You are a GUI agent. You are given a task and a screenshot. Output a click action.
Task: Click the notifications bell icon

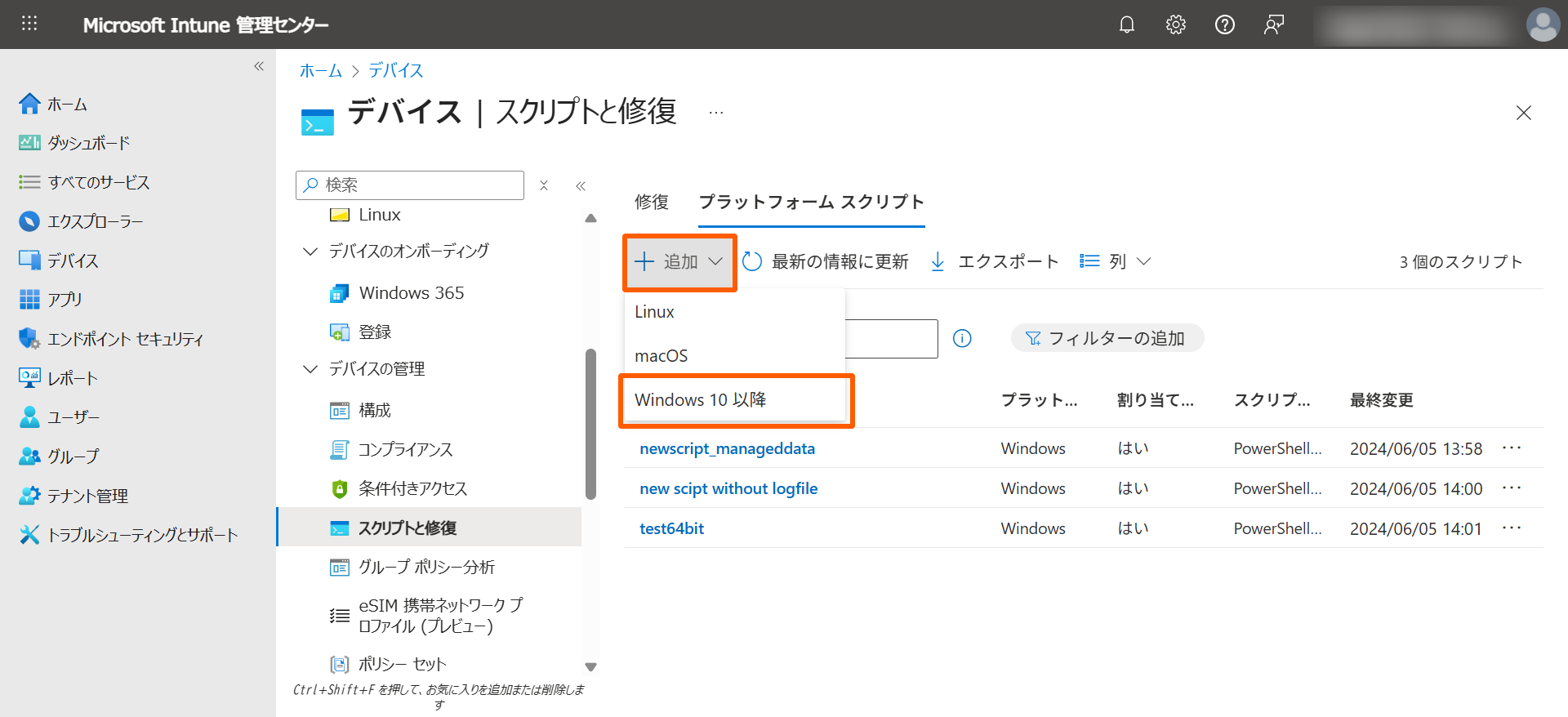1126,24
